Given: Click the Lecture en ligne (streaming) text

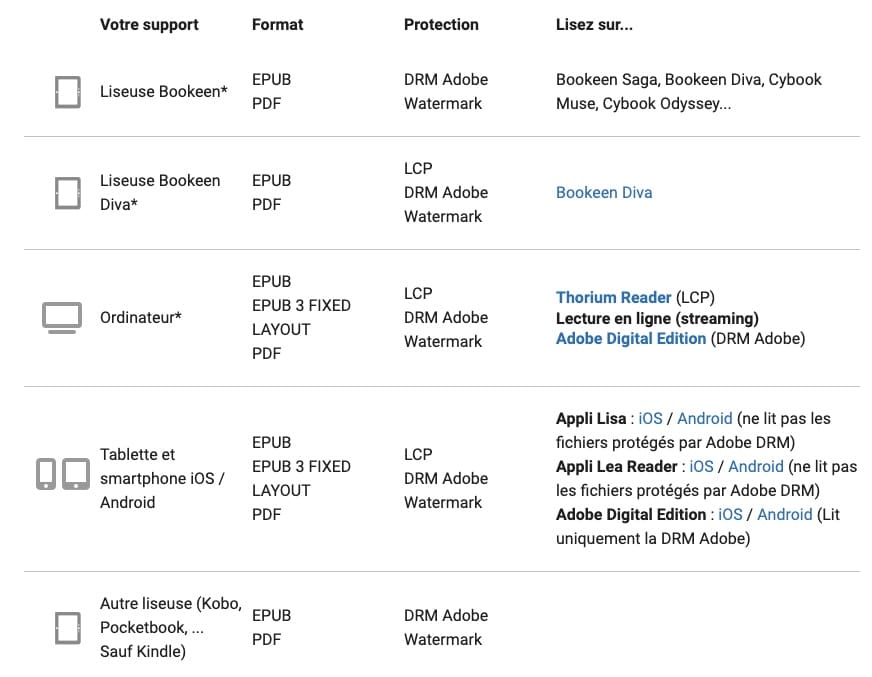Looking at the screenshot, I should point(657,318).
